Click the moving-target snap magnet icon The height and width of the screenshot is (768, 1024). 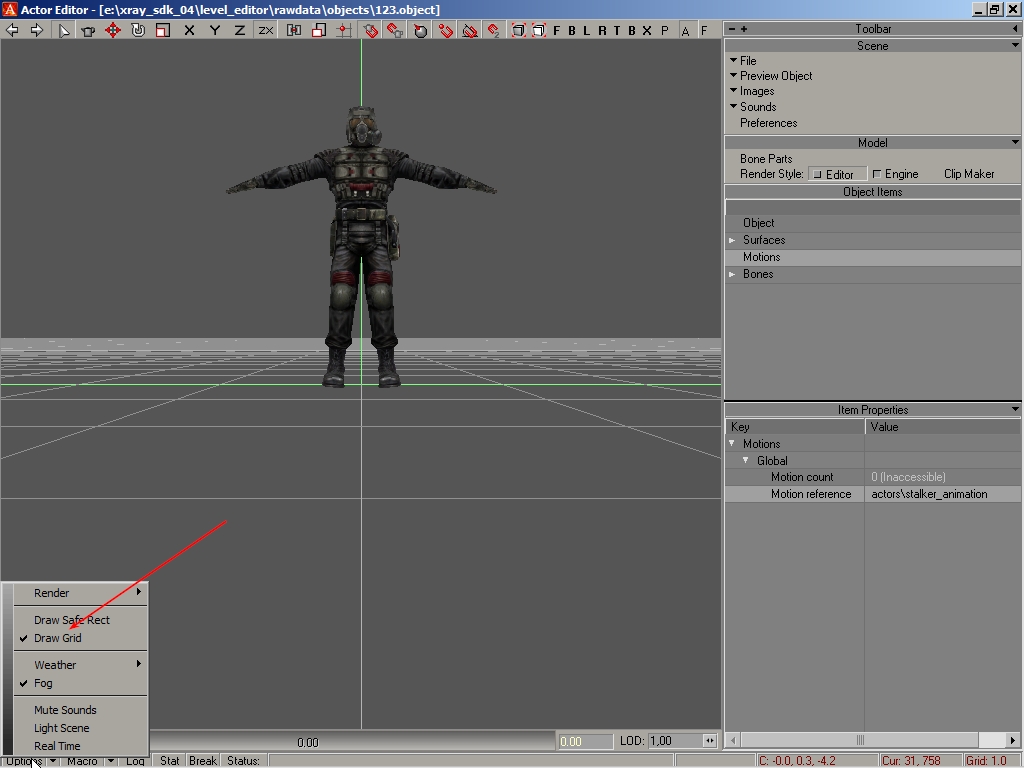[394, 30]
